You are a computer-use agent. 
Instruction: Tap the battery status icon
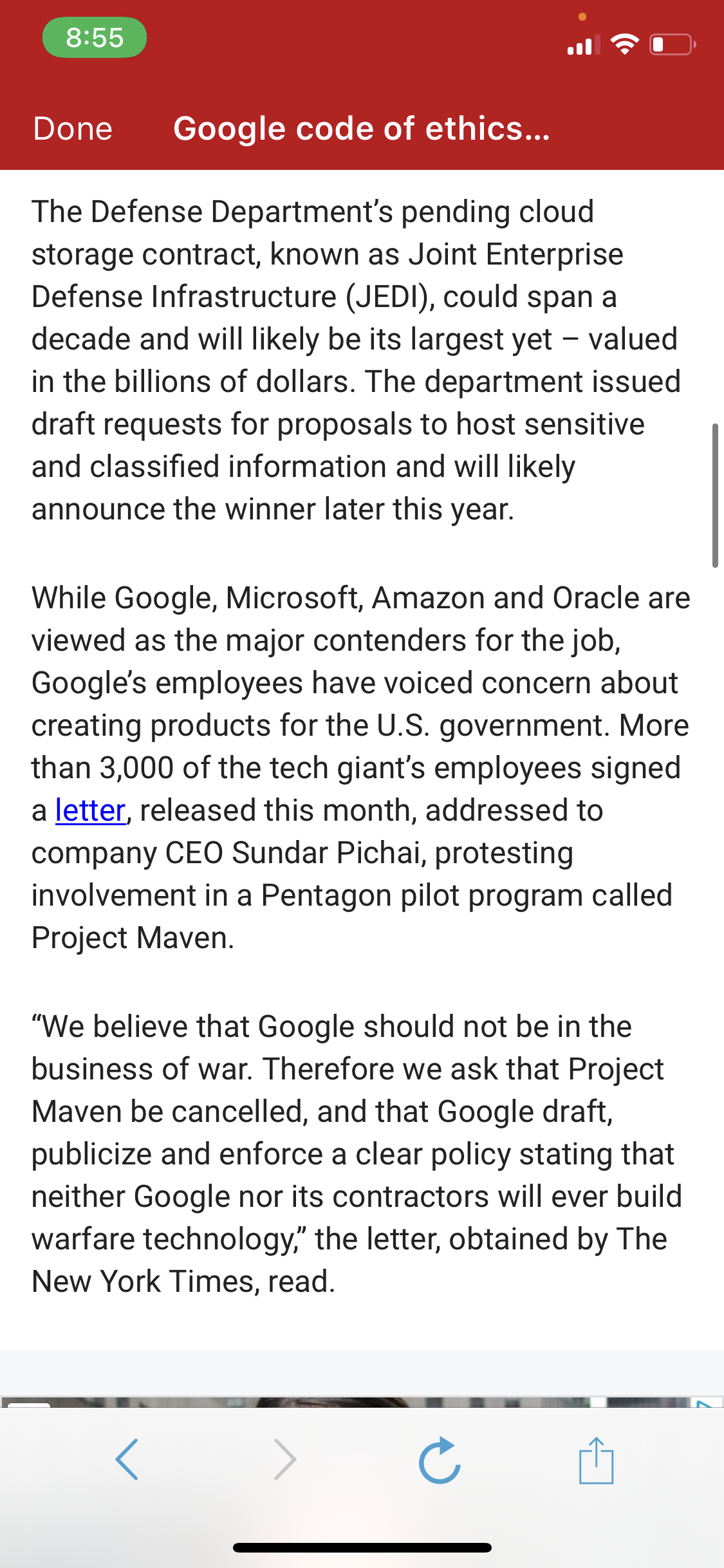coord(673,44)
